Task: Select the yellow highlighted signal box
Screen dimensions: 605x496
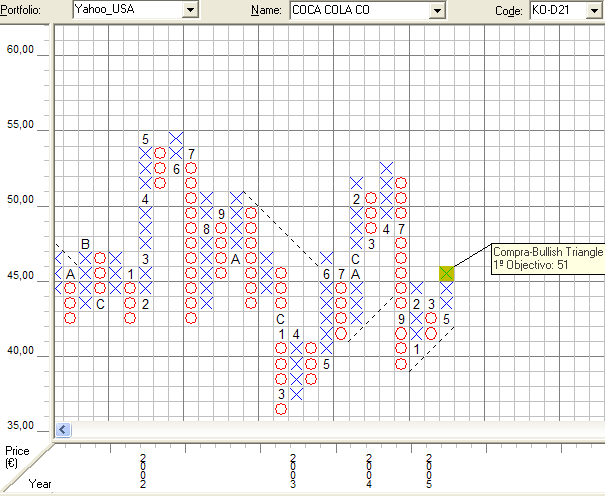Action: click(447, 273)
